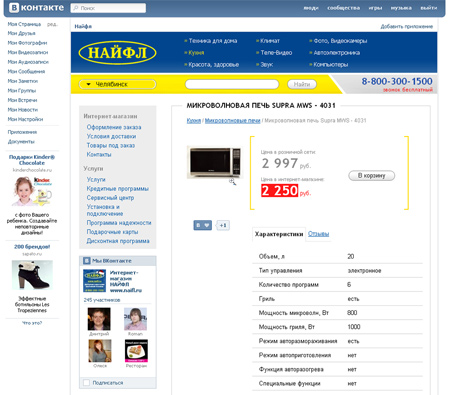Open member Roman's avatar
Screen dimensions: 450x395
click(135, 319)
